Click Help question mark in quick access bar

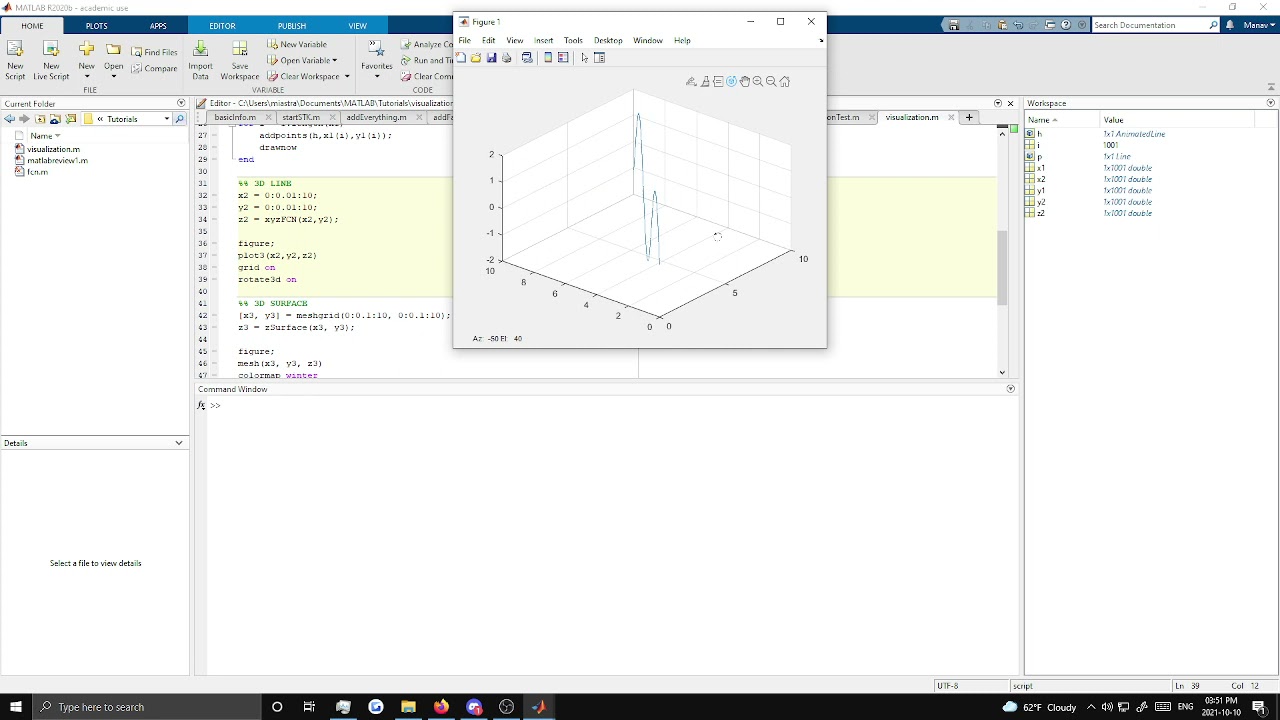[1066, 25]
